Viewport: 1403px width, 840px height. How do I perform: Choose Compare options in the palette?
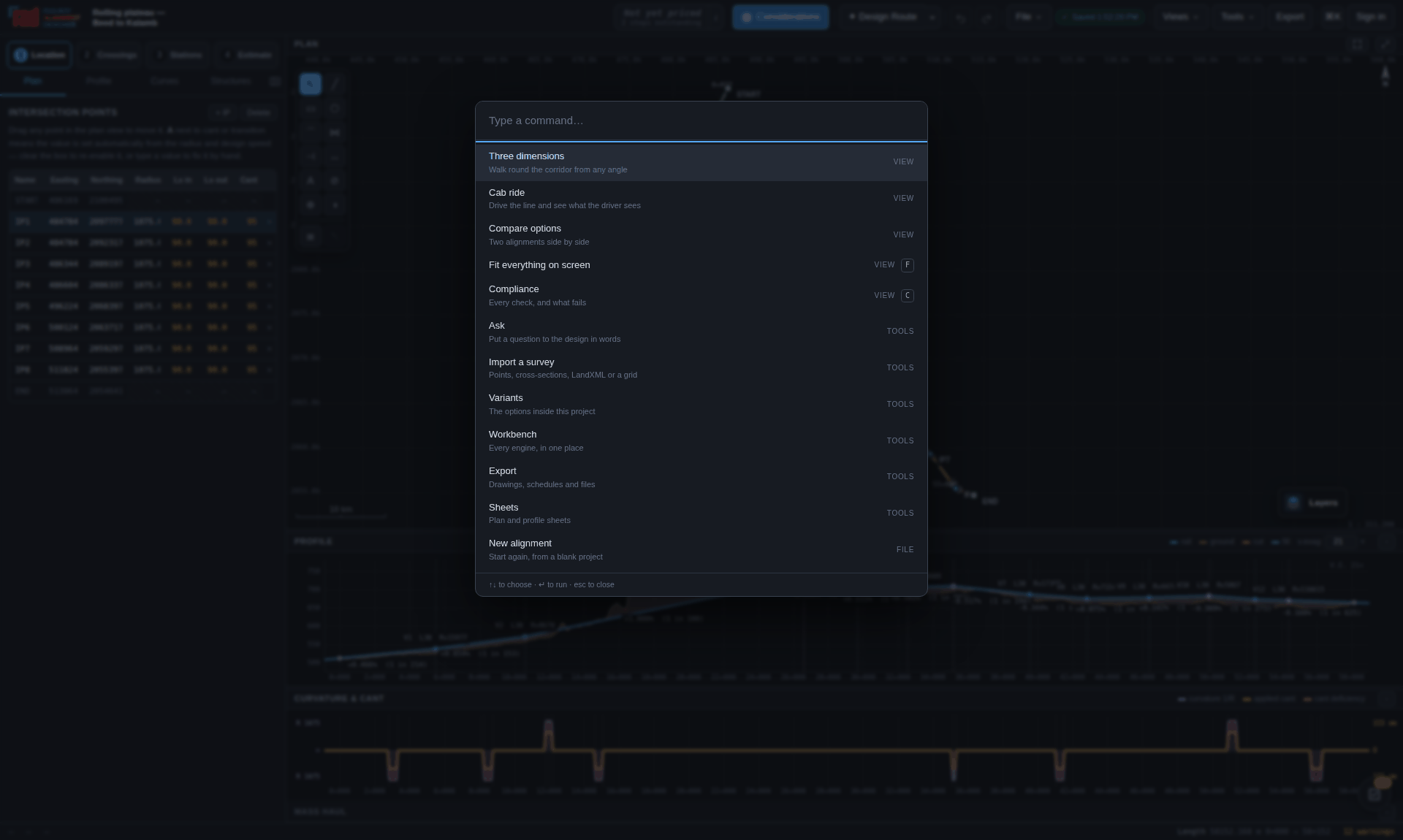point(701,234)
